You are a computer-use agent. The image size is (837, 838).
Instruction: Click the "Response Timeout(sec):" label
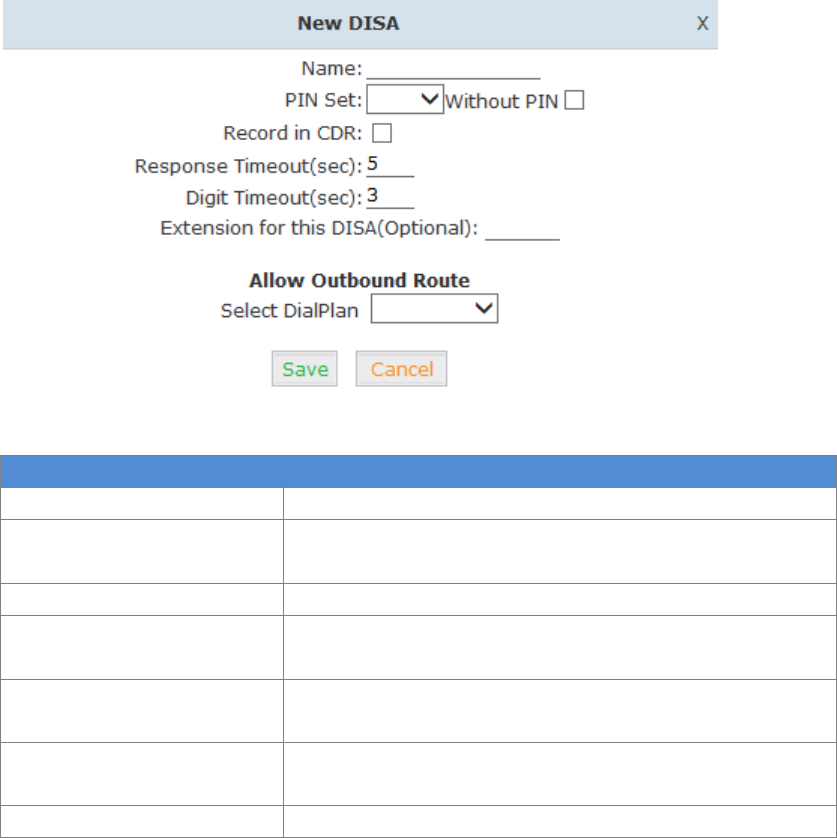tap(248, 165)
